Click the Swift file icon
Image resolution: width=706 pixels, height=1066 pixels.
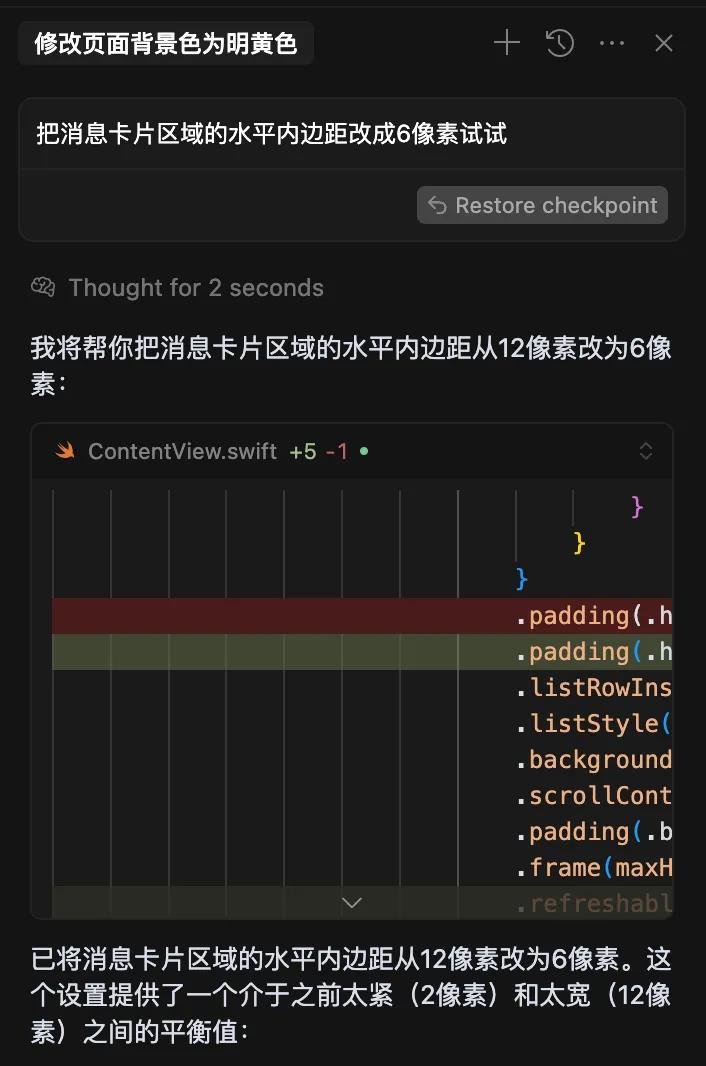pos(65,450)
